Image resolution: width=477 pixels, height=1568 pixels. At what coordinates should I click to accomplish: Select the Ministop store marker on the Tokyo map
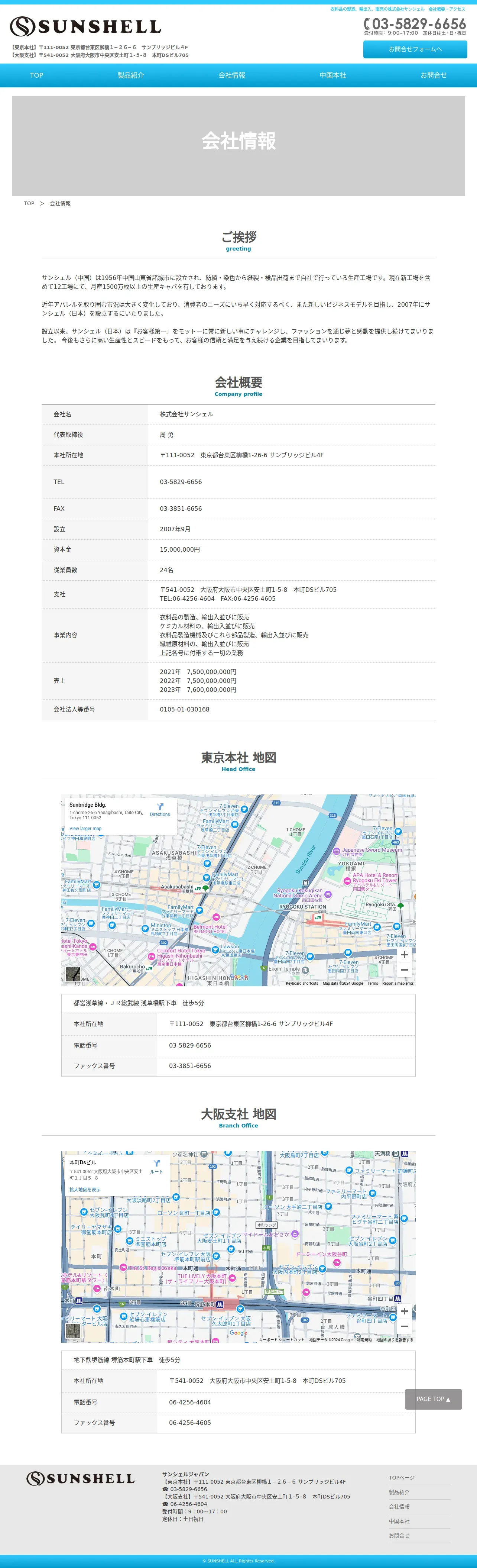click(x=145, y=929)
